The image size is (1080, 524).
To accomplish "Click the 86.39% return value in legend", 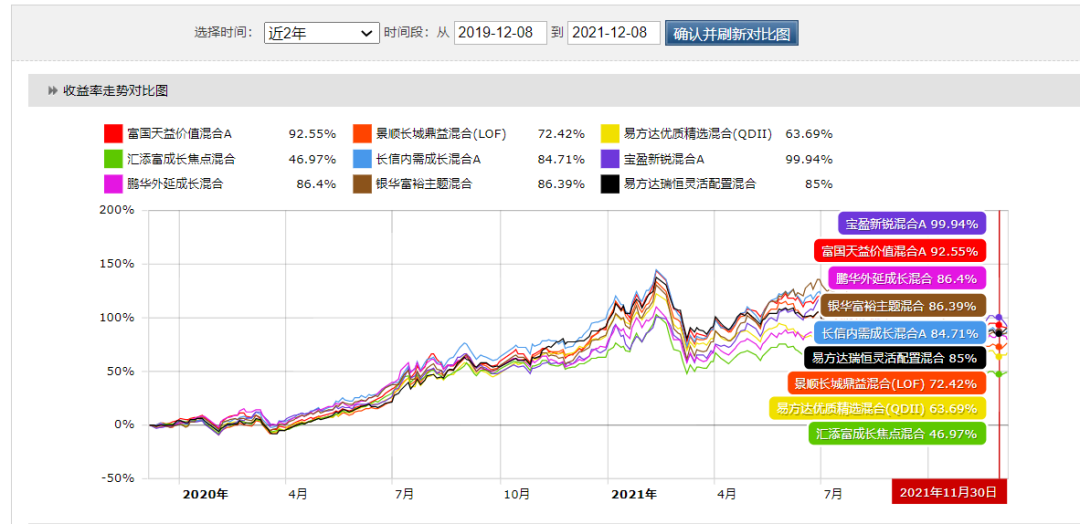I will (561, 184).
